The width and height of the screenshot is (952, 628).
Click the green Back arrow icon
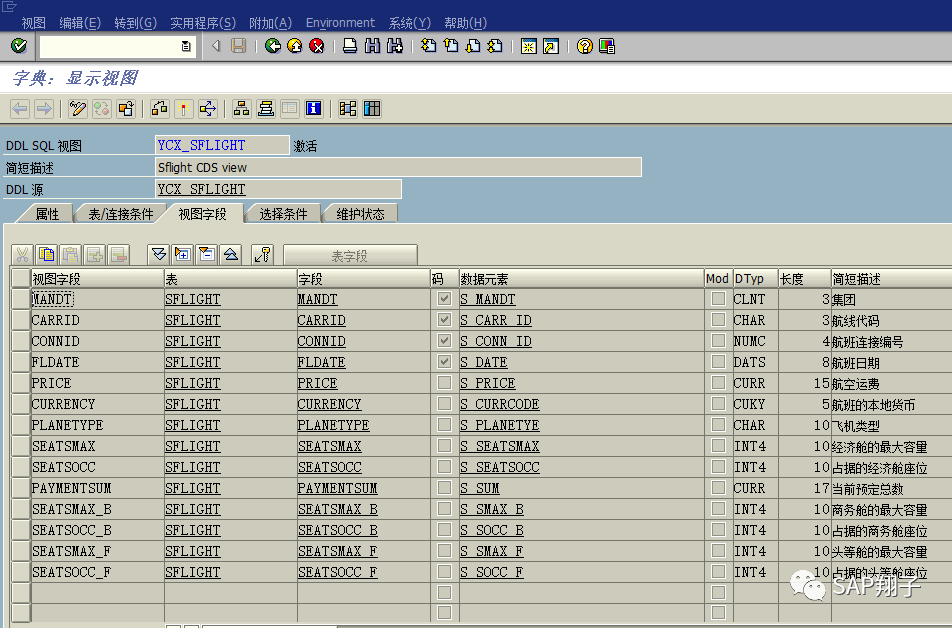[273, 46]
